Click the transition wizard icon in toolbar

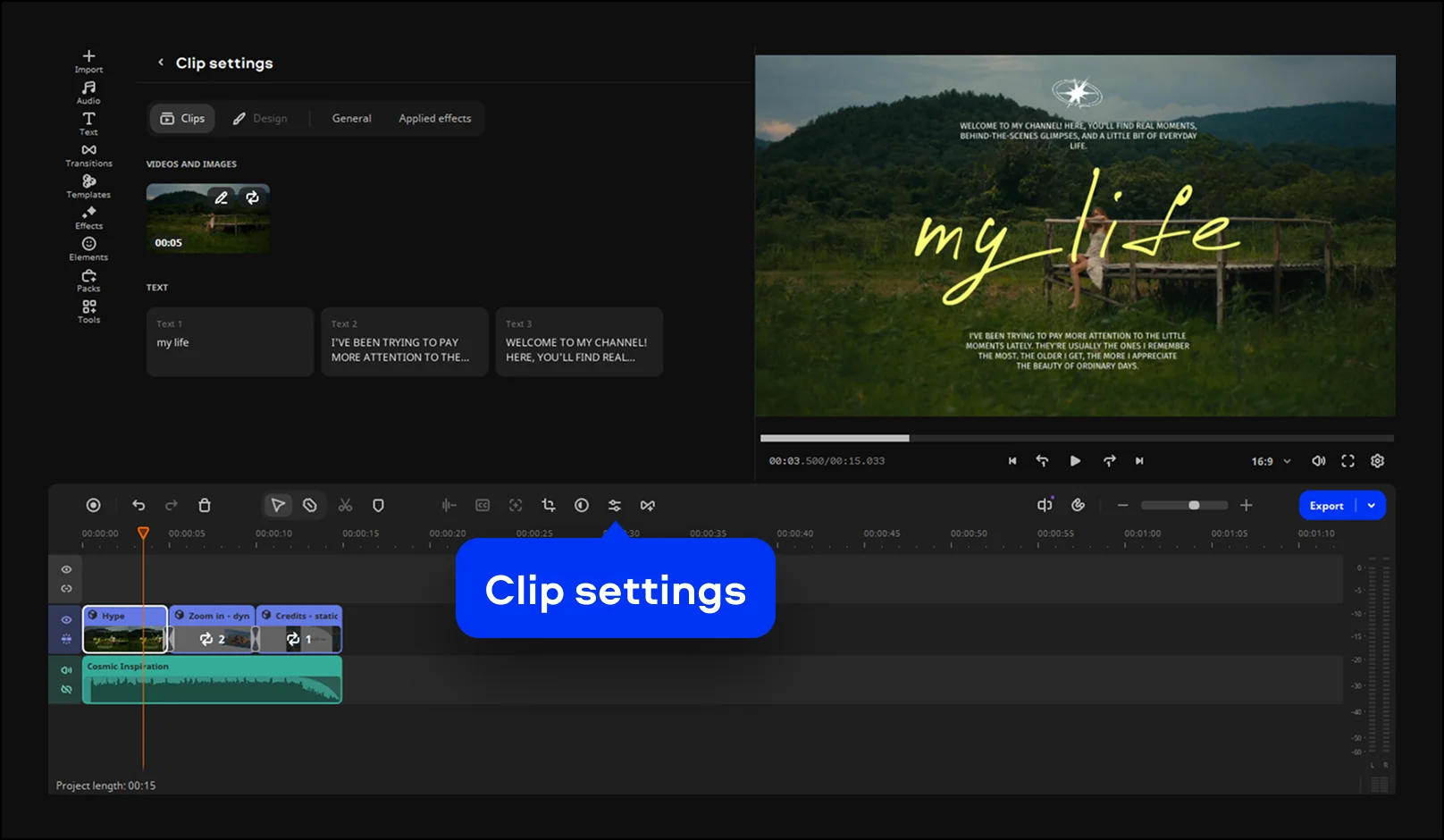[648, 506]
